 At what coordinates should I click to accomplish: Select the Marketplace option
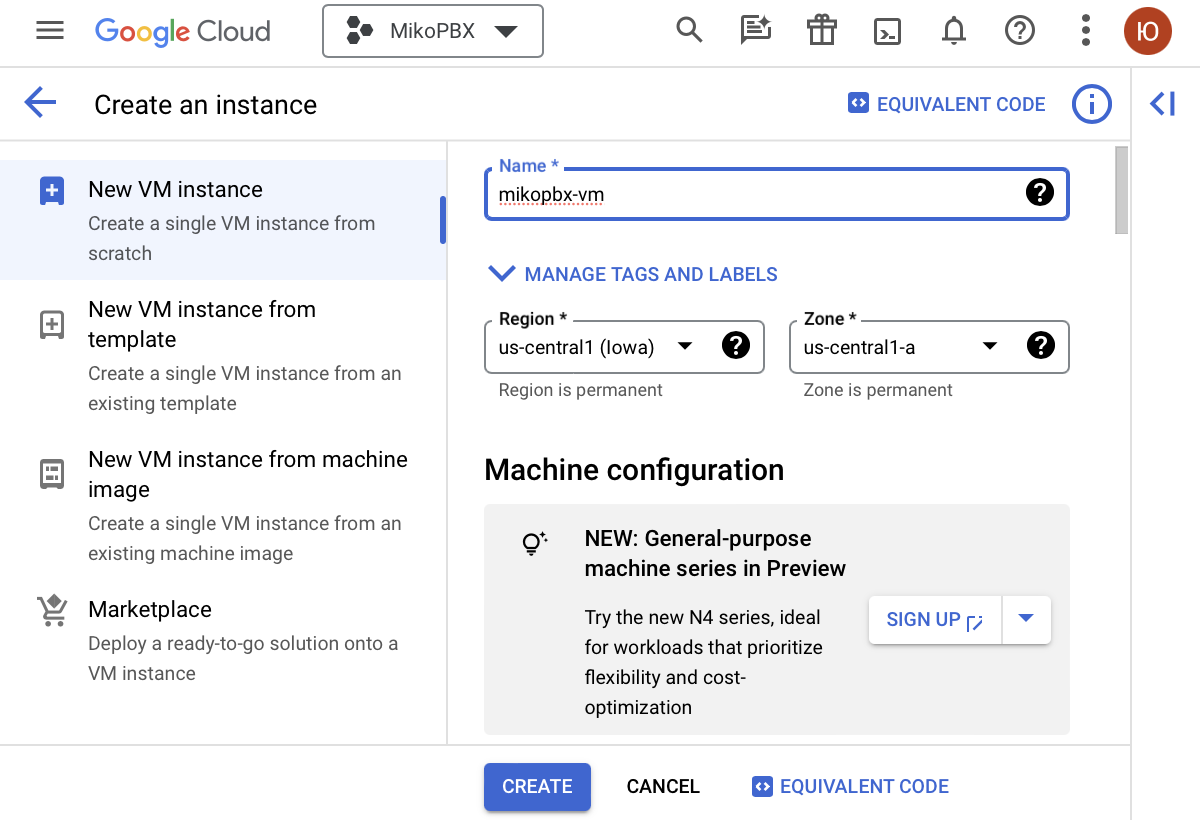point(150,610)
